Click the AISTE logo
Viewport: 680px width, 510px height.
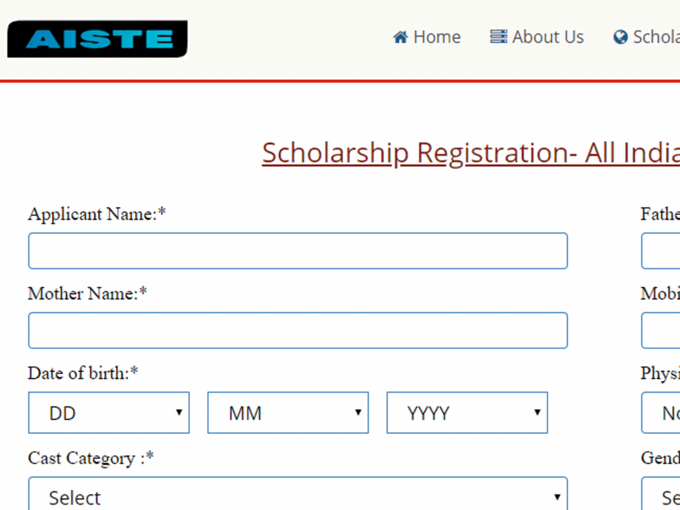98,39
